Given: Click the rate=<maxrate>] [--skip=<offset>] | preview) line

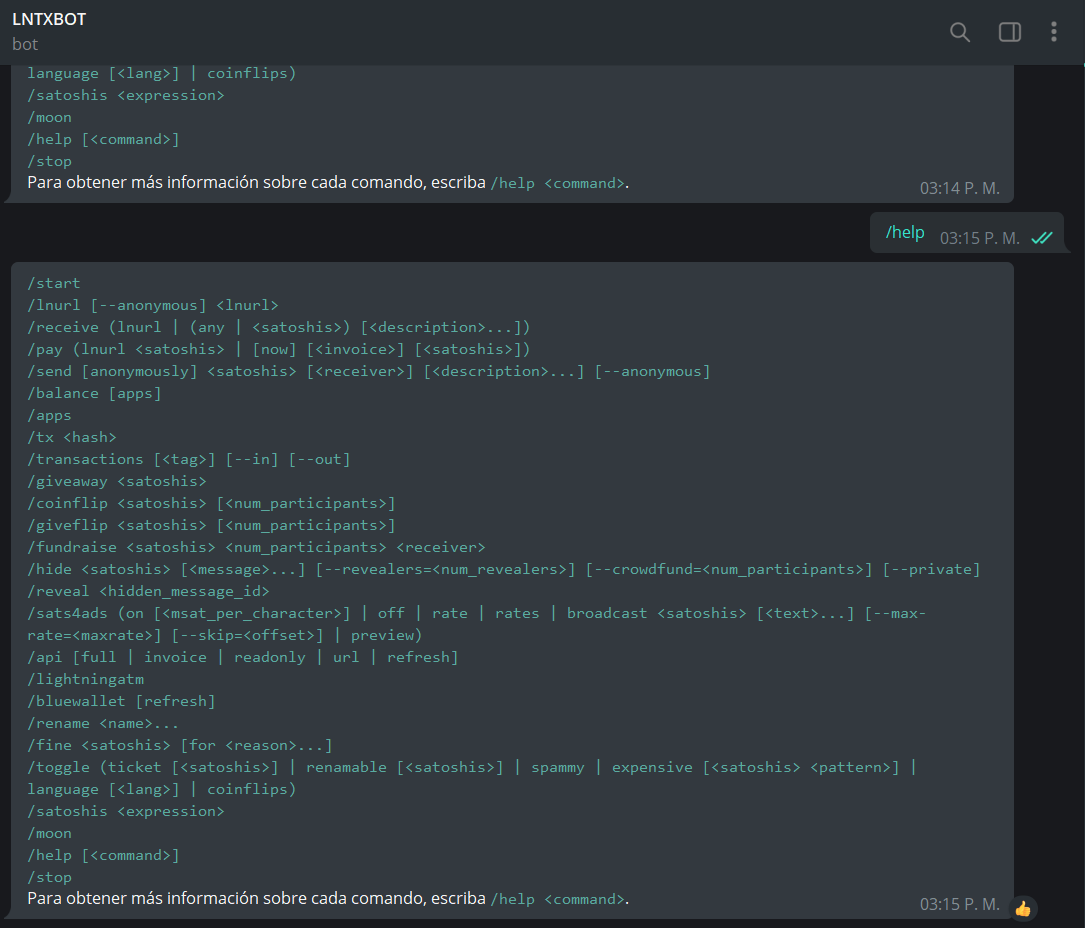Looking at the screenshot, I should pyautogui.click(x=225, y=635).
